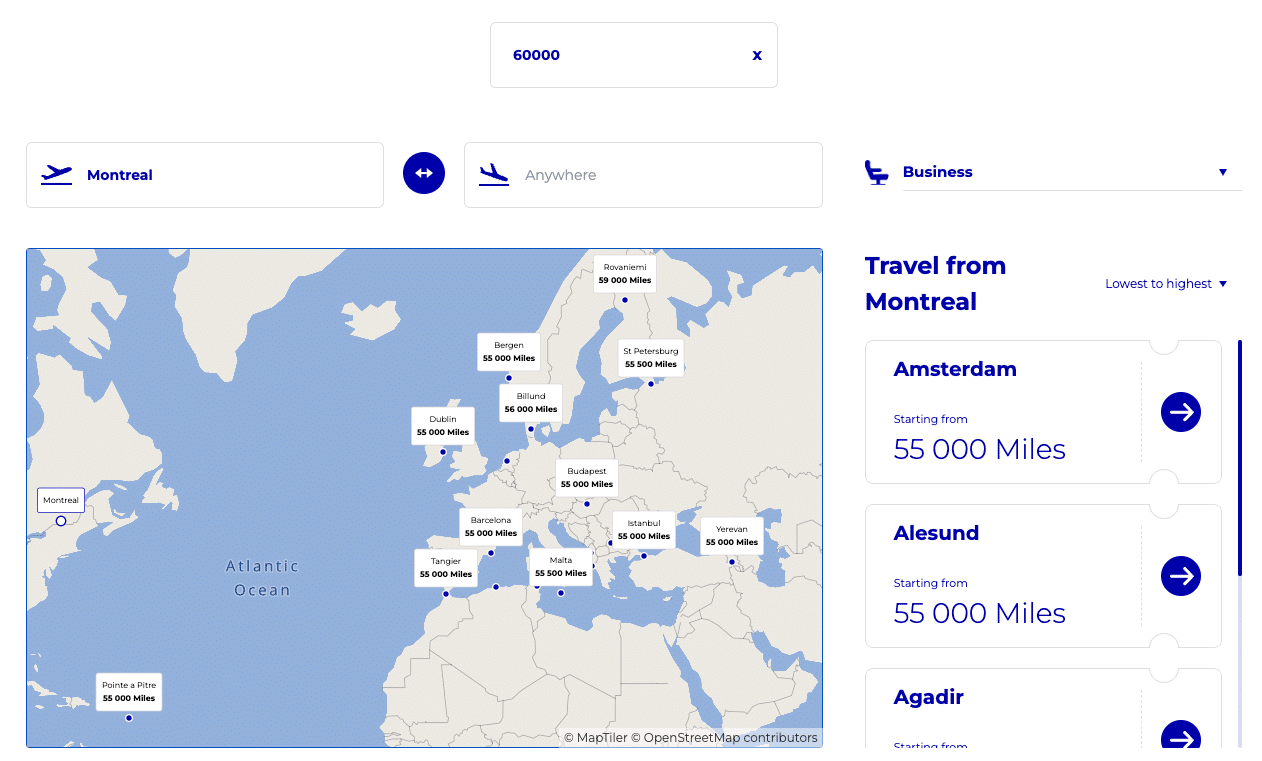1262x761 pixels.
Task: Click the Montreal origin input field
Action: pyautogui.click(x=230, y=175)
